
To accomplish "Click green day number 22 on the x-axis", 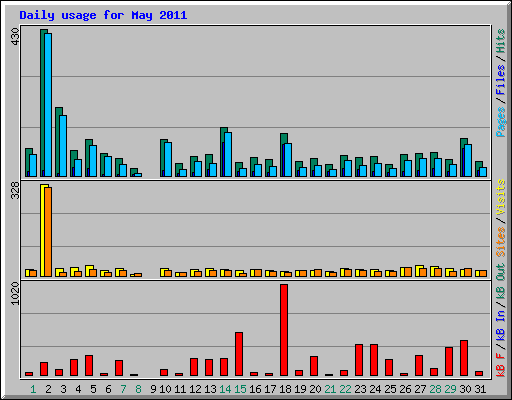I will pyautogui.click(x=345, y=389).
